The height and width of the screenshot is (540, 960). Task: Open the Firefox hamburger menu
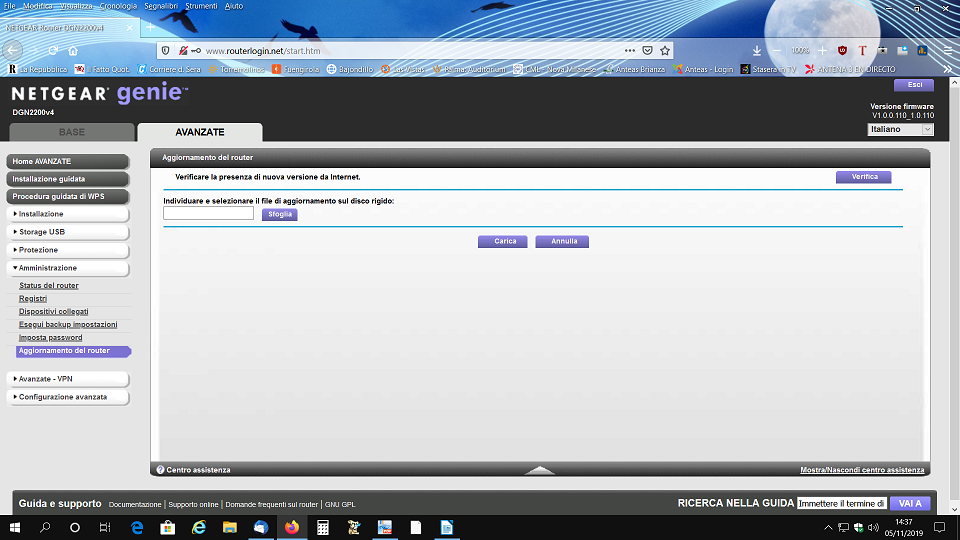948,51
